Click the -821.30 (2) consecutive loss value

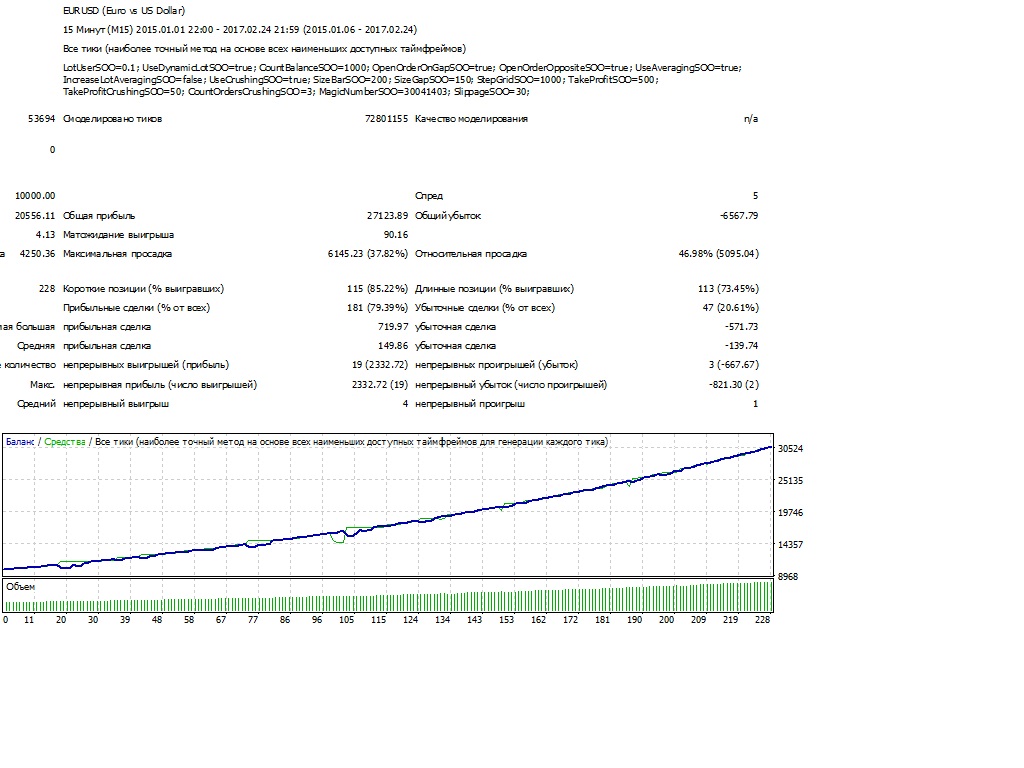pos(734,385)
